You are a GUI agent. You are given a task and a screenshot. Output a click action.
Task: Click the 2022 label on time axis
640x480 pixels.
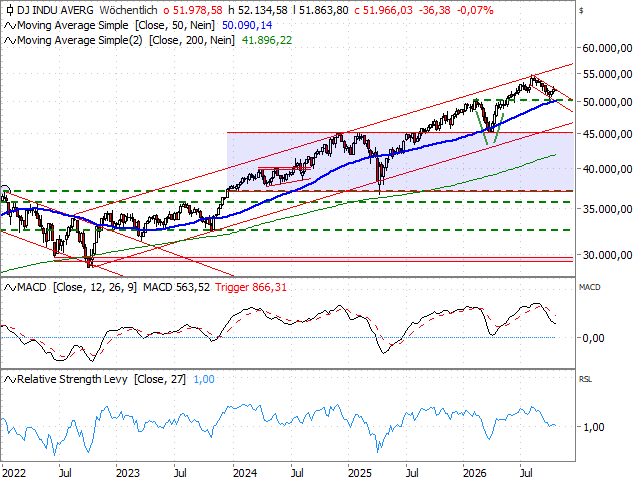click(x=14, y=473)
